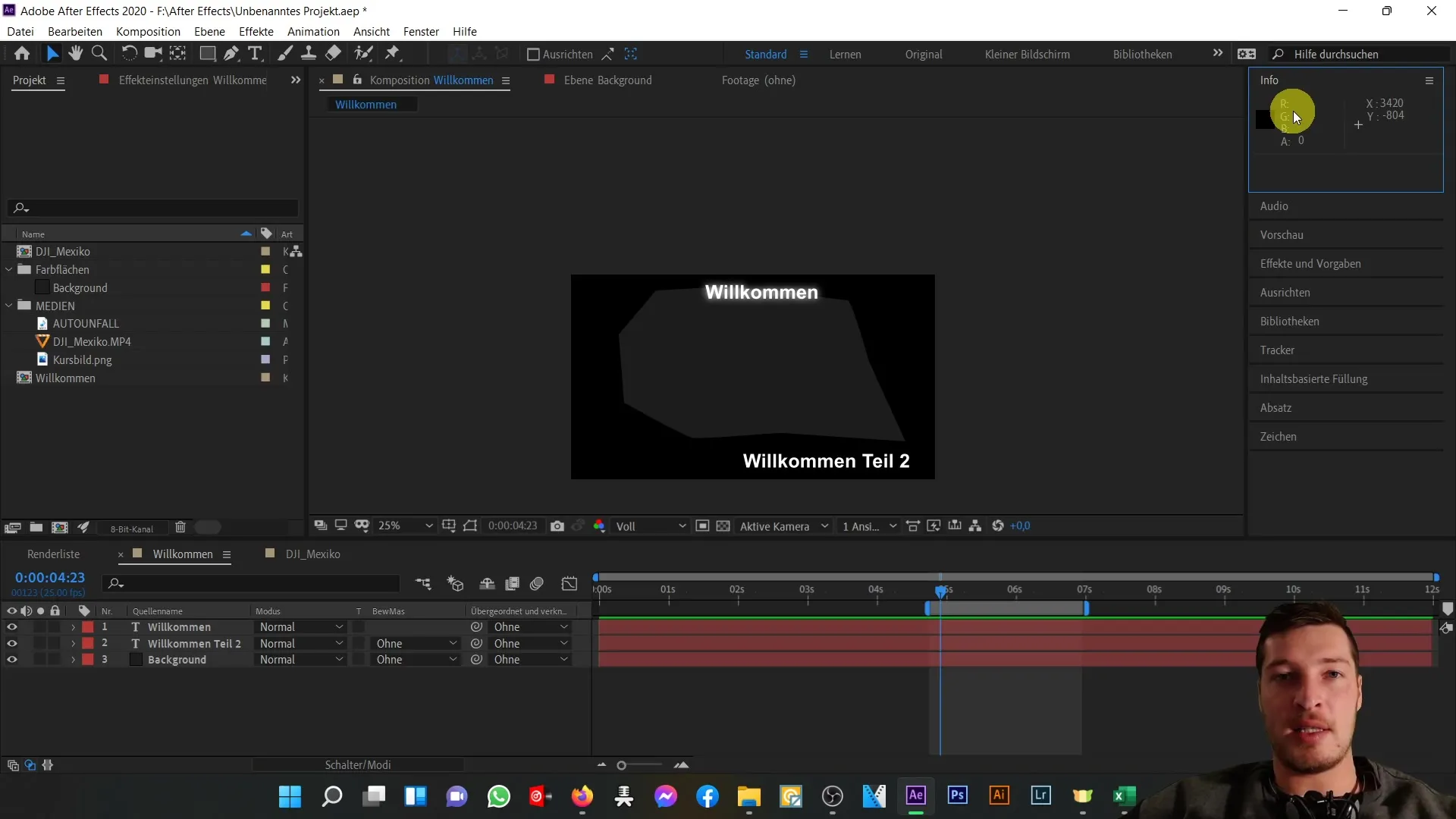Click the Text tool in toolbar

(x=254, y=53)
